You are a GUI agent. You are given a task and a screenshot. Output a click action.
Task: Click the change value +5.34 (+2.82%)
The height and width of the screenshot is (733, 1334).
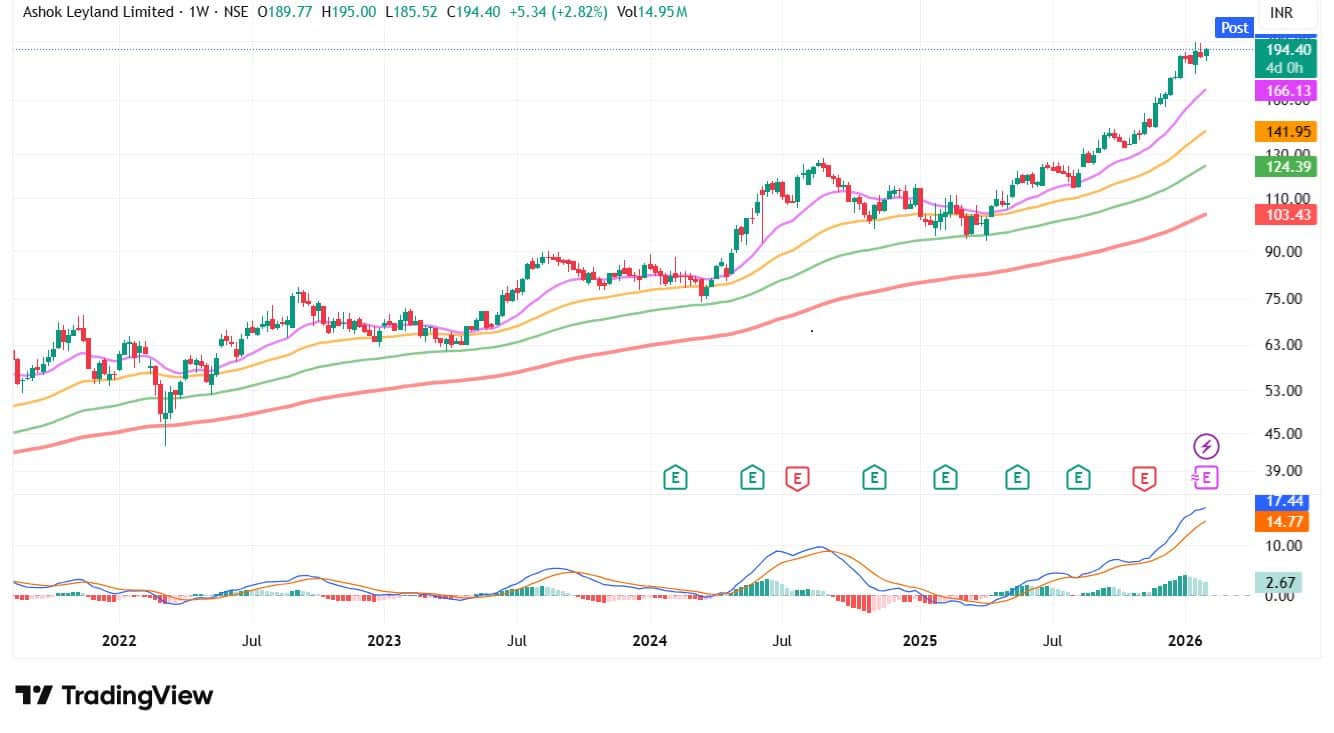coord(559,12)
